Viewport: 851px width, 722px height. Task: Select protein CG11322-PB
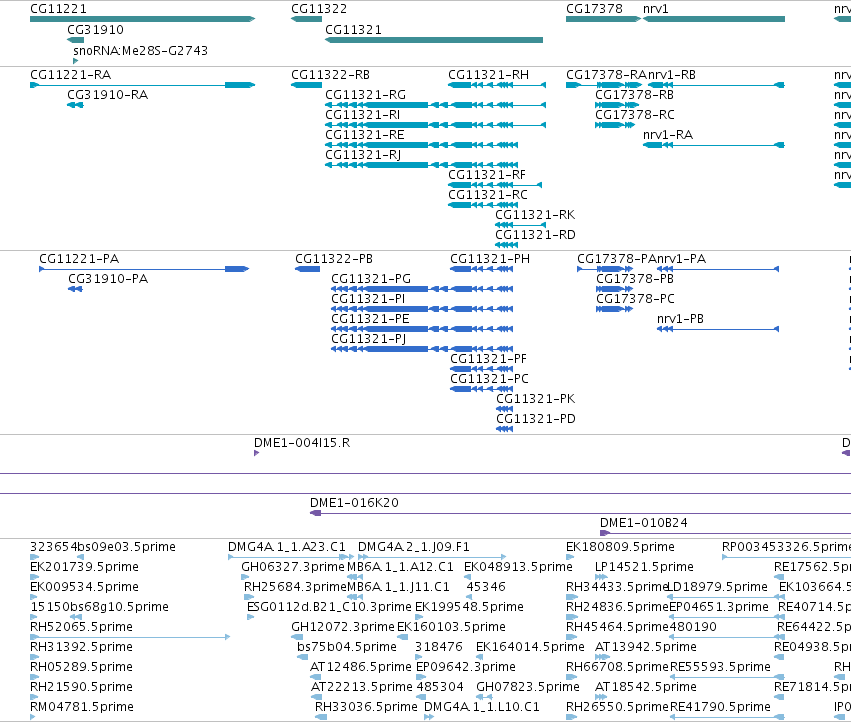pyautogui.click(x=307, y=269)
